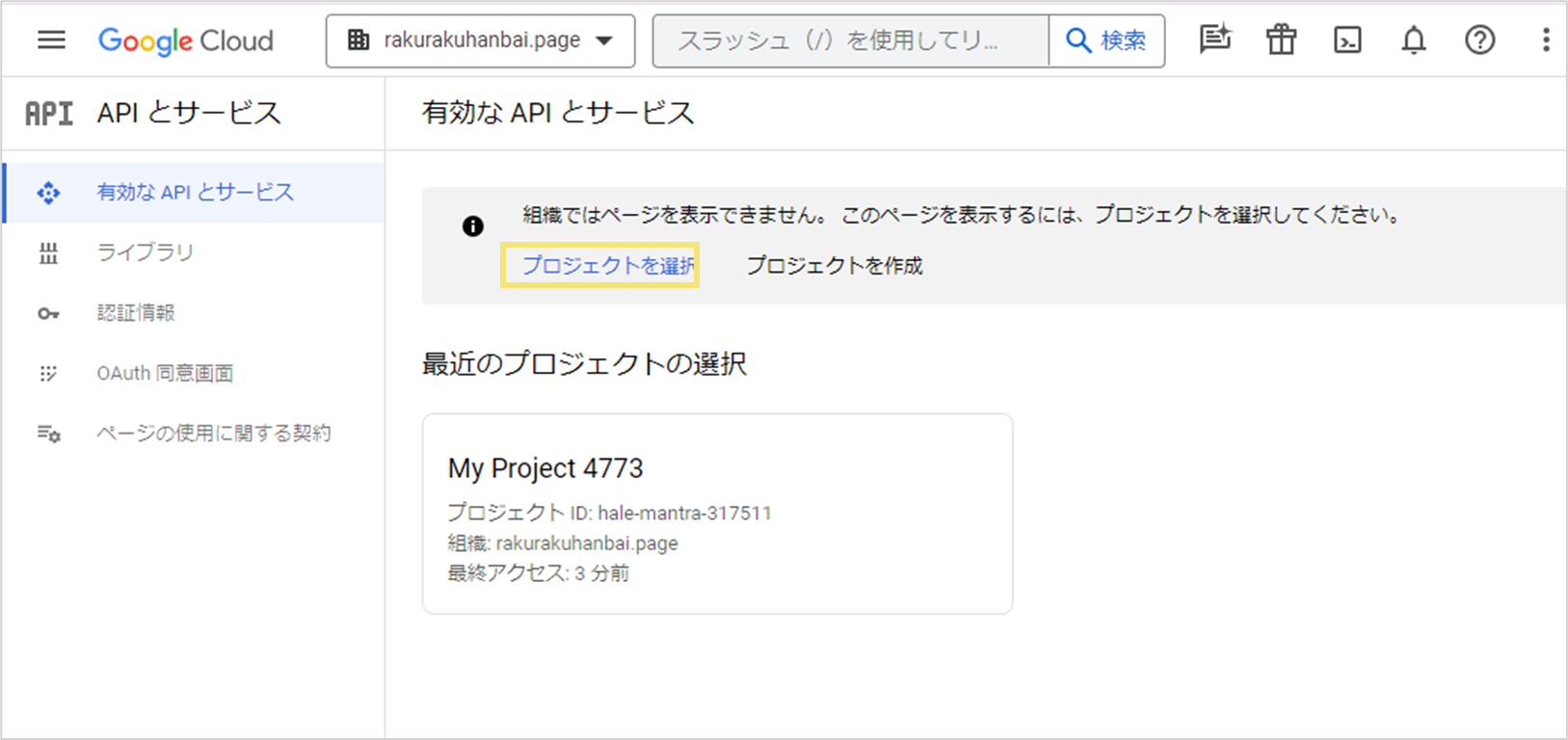The height and width of the screenshot is (740, 1568).
Task: Open the help question mark icon
Action: point(1479,40)
